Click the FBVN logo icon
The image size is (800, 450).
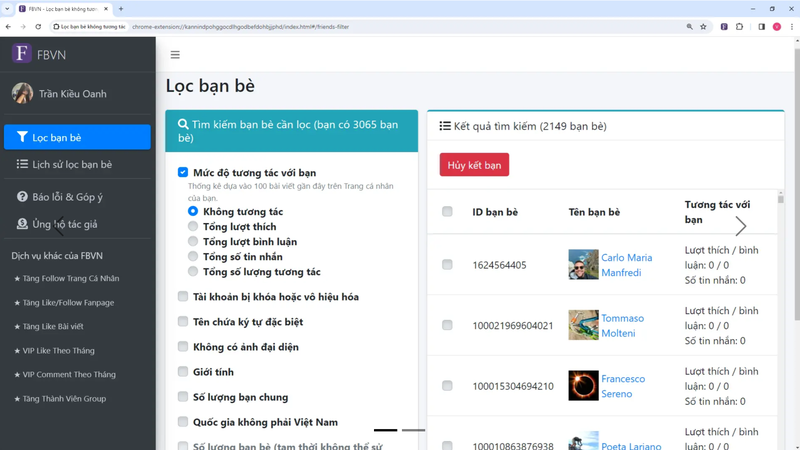tap(21, 54)
